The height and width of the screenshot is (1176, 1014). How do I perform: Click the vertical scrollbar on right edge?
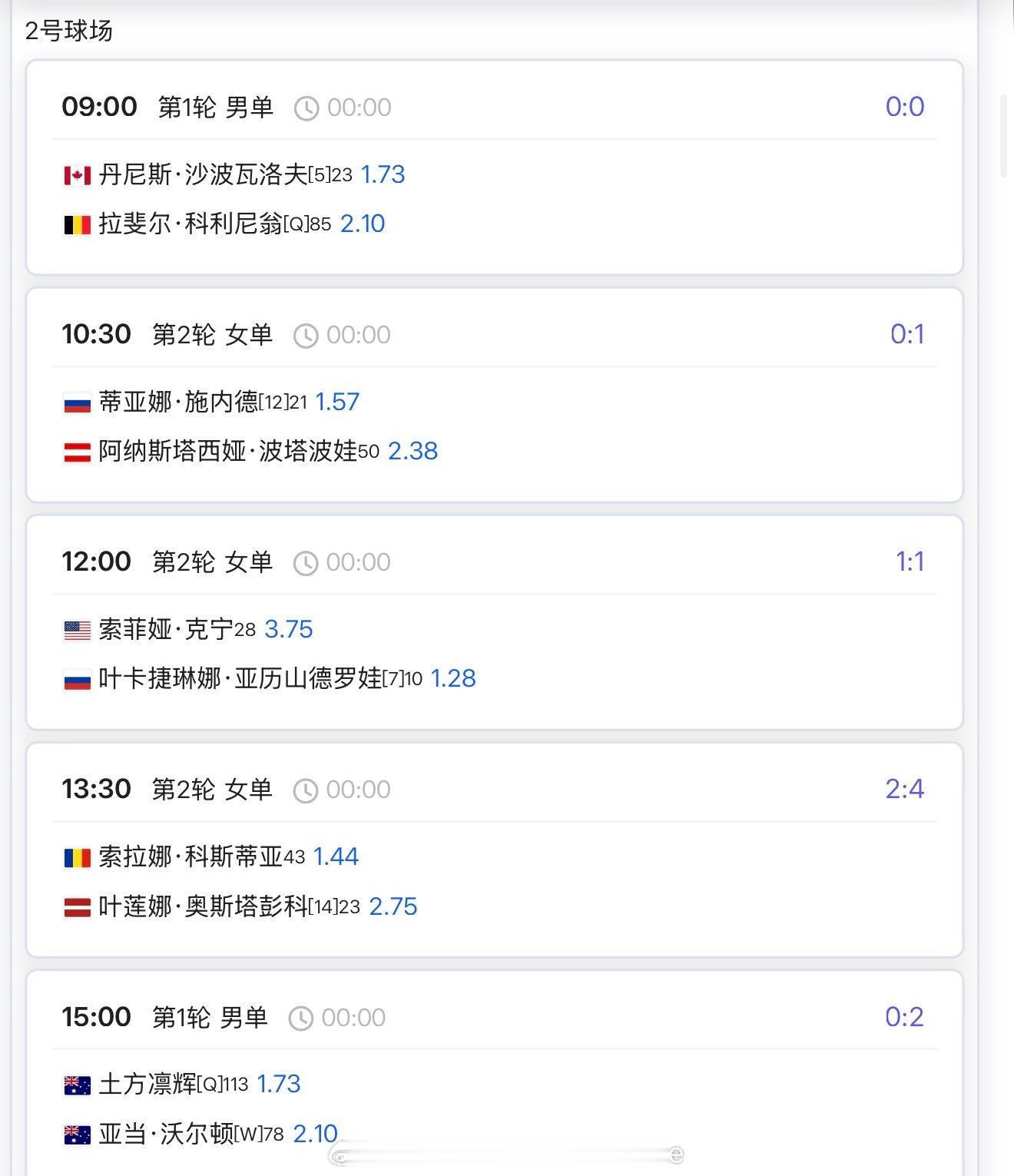click(x=1003, y=137)
